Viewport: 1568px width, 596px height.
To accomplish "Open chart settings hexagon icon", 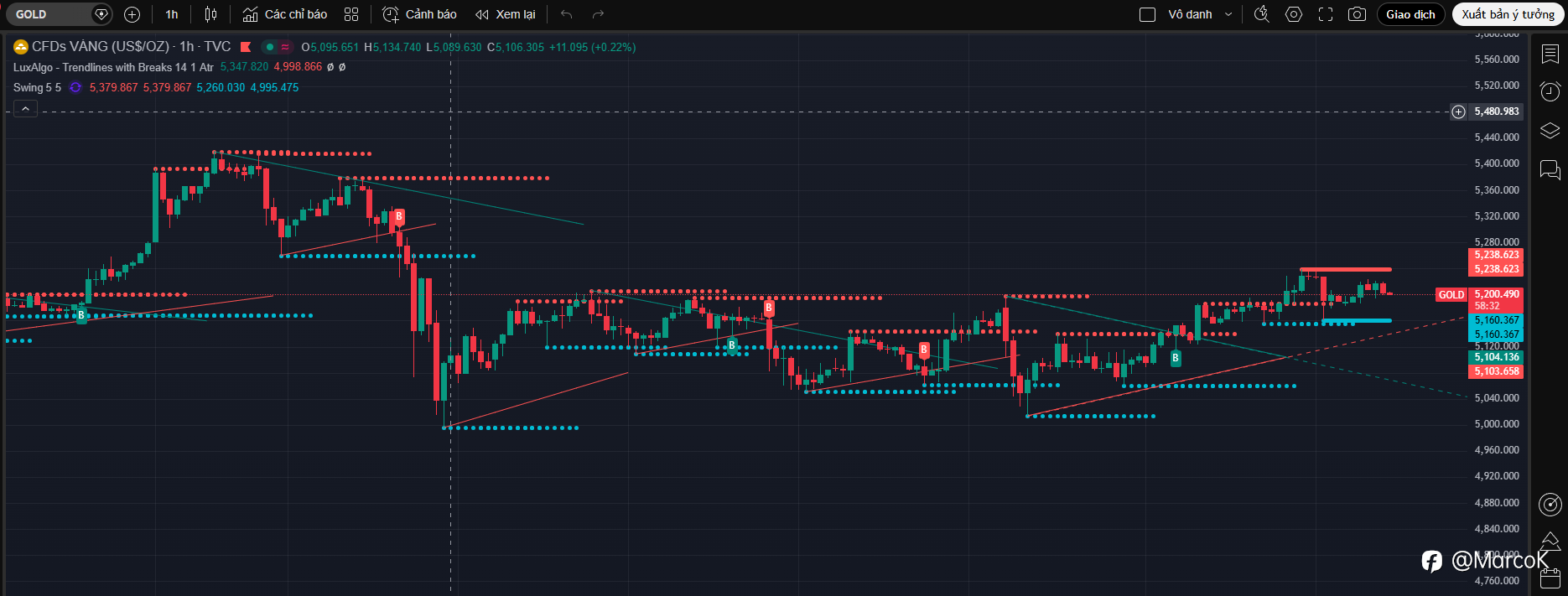I will coord(1294,14).
